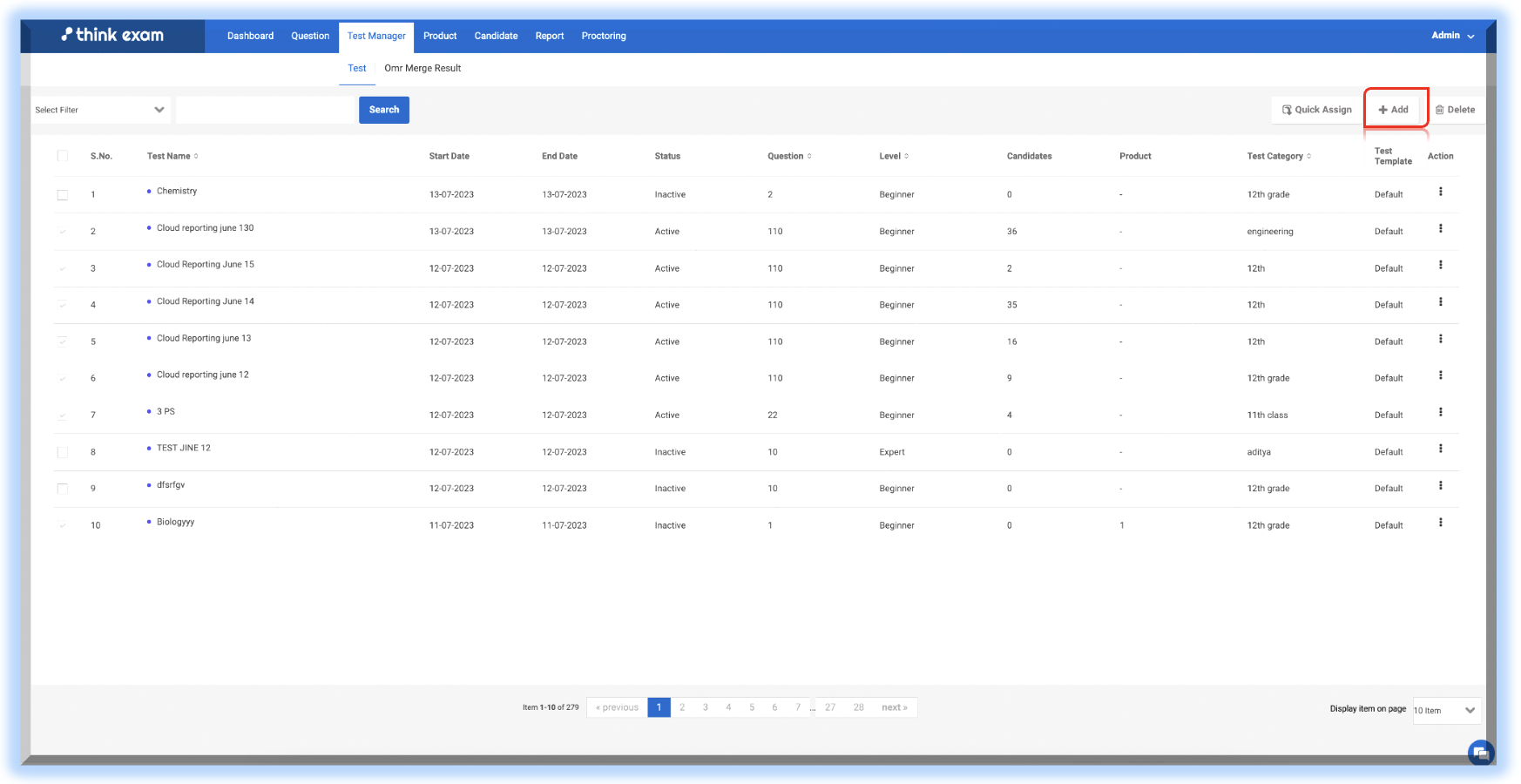
Task: Open action menu for Cloud reporting june 130
Action: pyautogui.click(x=1440, y=228)
